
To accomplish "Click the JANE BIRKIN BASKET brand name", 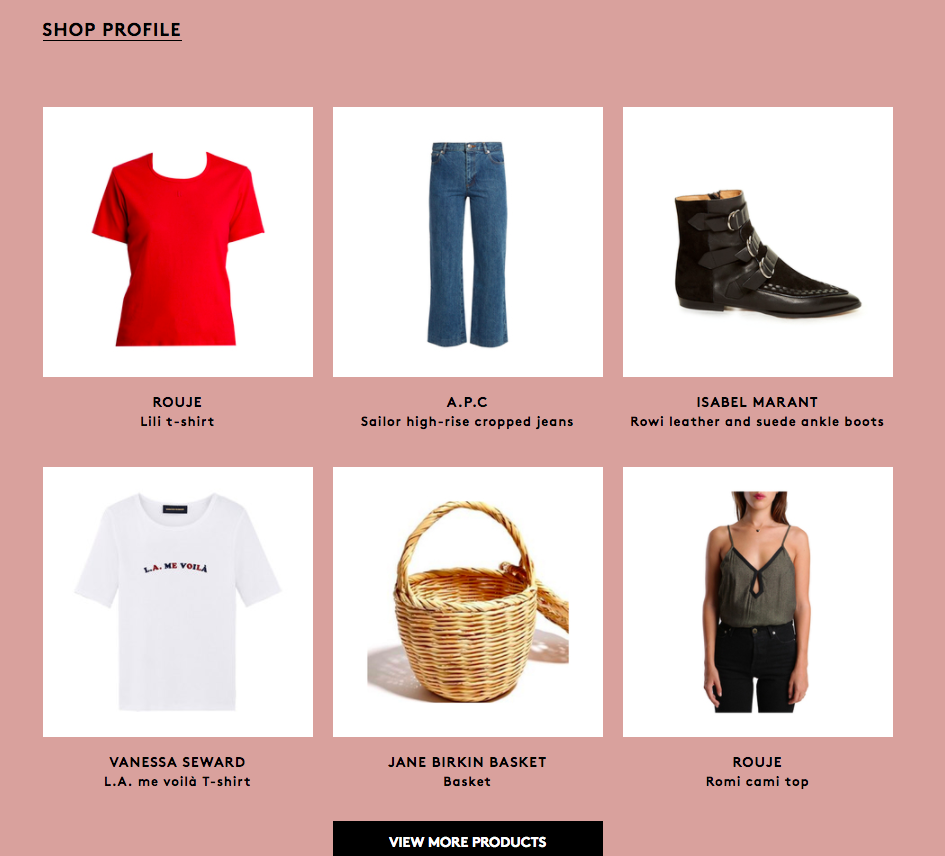I will (467, 762).
